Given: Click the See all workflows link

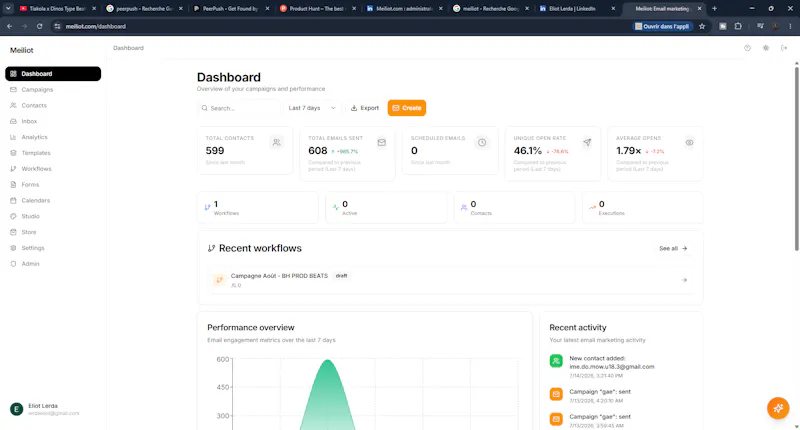Looking at the screenshot, I should point(673,248).
